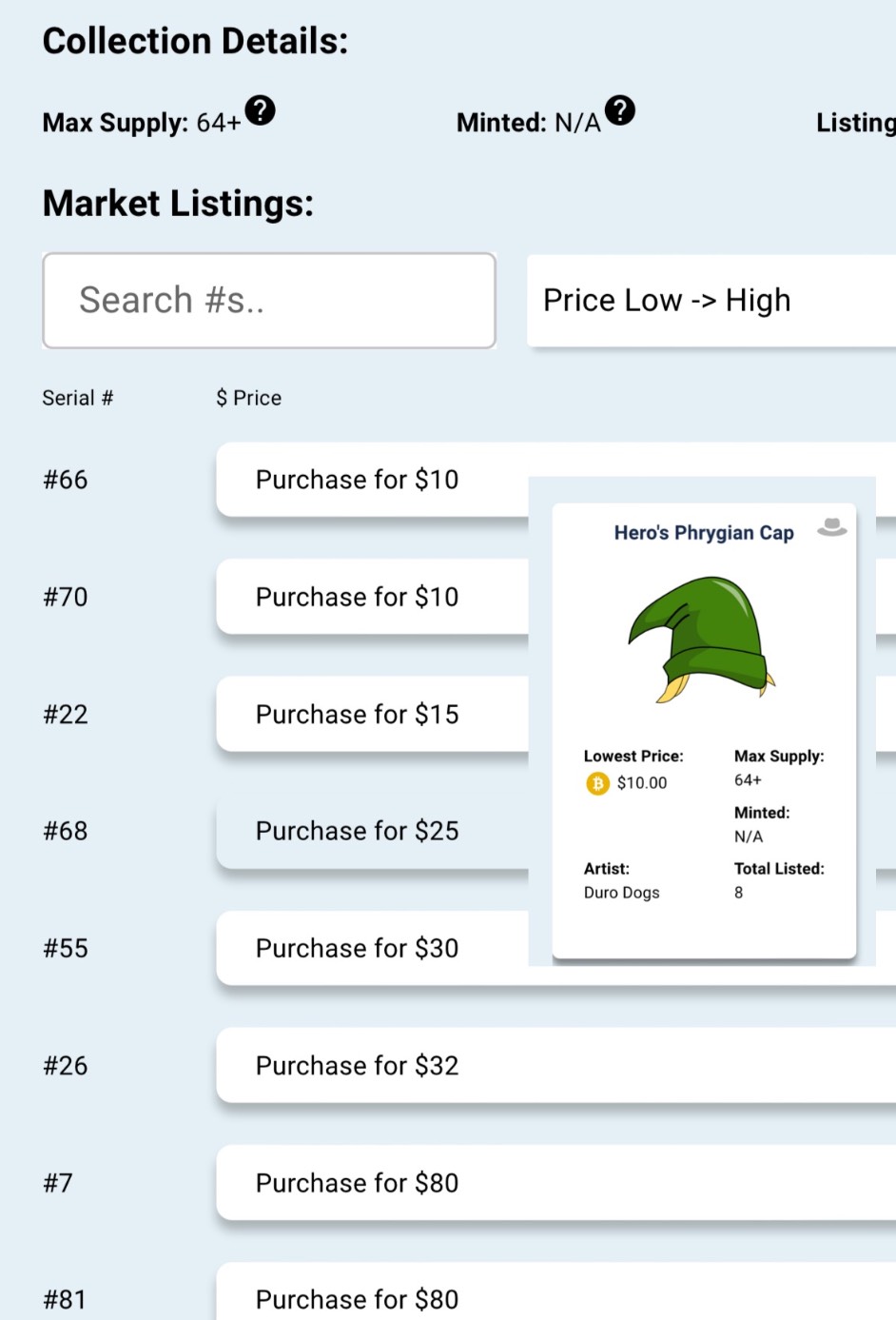The width and height of the screenshot is (896, 1320).
Task: Click the hat category icon on card
Action: pyautogui.click(x=831, y=527)
